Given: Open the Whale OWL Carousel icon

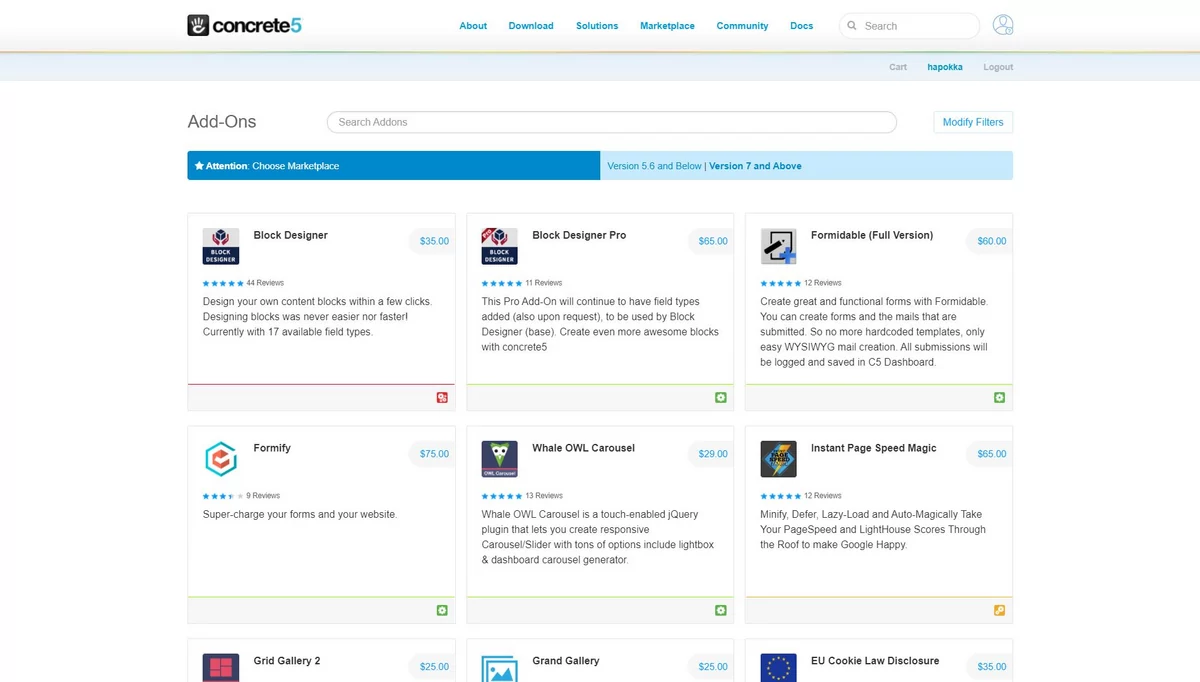Looking at the screenshot, I should [499, 459].
